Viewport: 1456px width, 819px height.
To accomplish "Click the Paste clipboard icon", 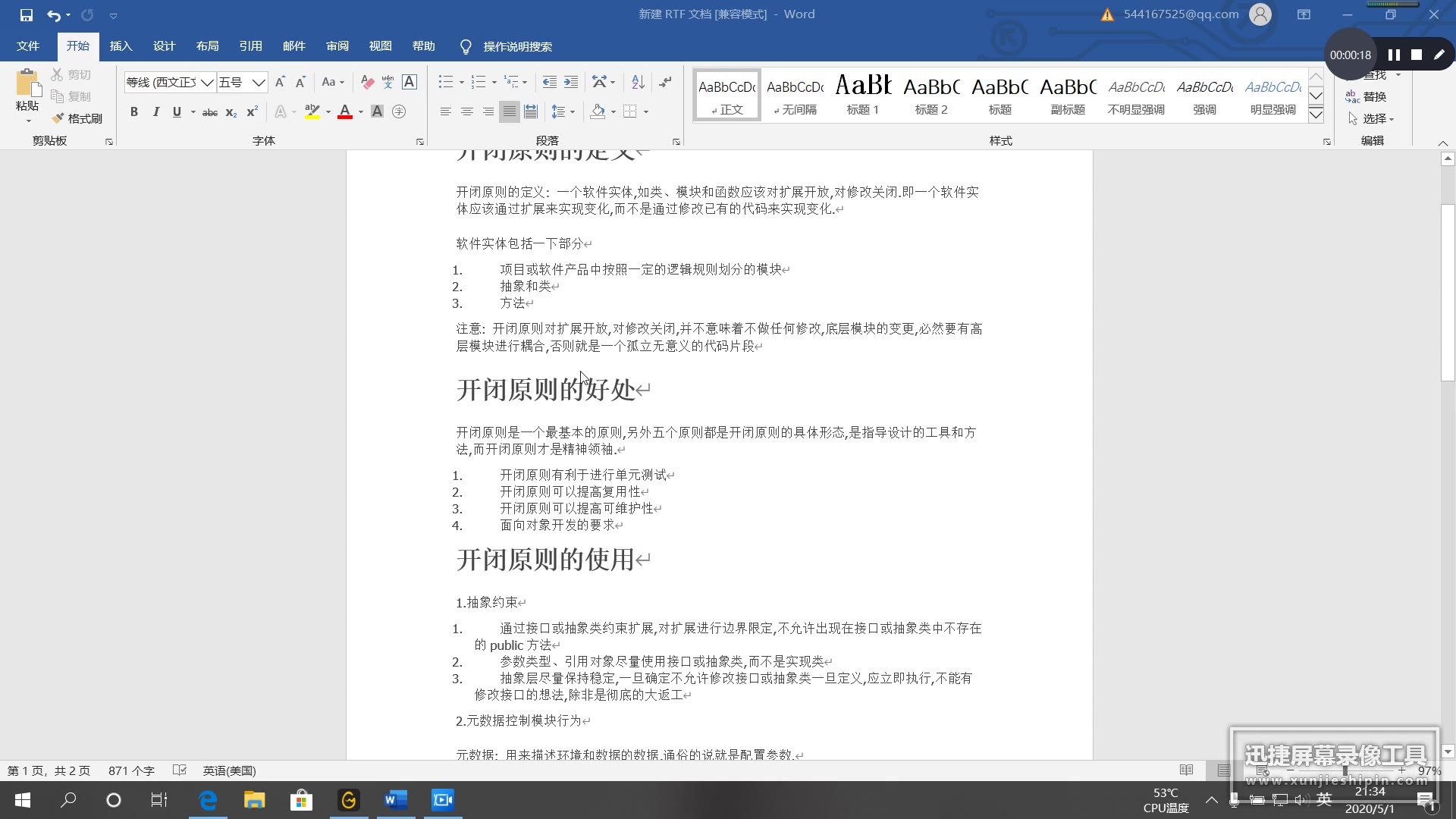I will pos(27,83).
